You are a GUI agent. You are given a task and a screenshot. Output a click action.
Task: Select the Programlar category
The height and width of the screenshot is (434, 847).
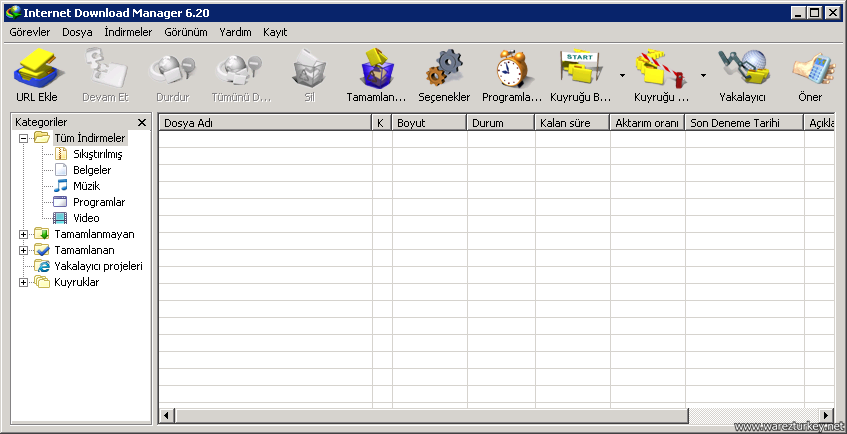point(99,202)
